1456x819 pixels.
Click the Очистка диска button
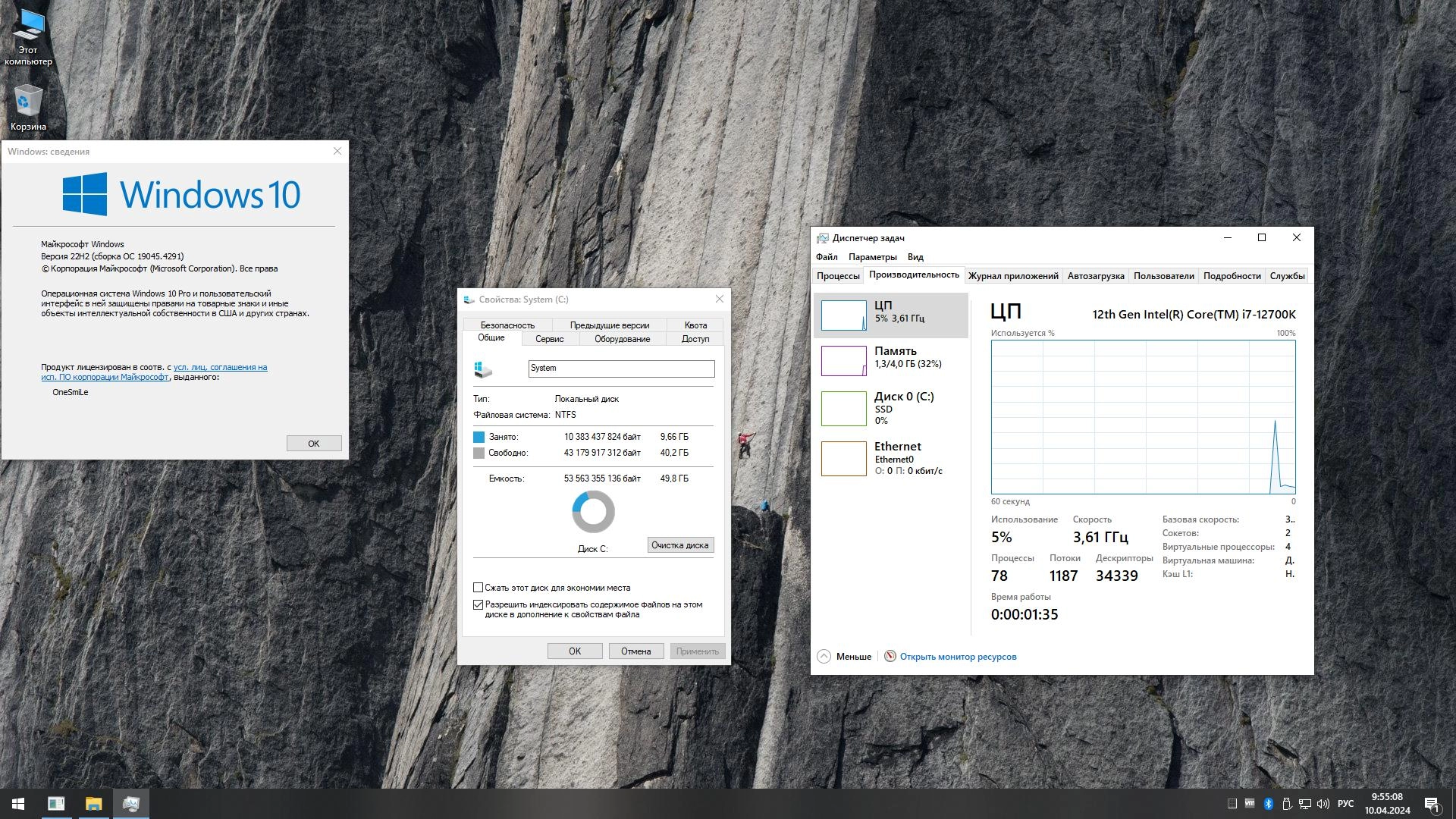click(679, 545)
